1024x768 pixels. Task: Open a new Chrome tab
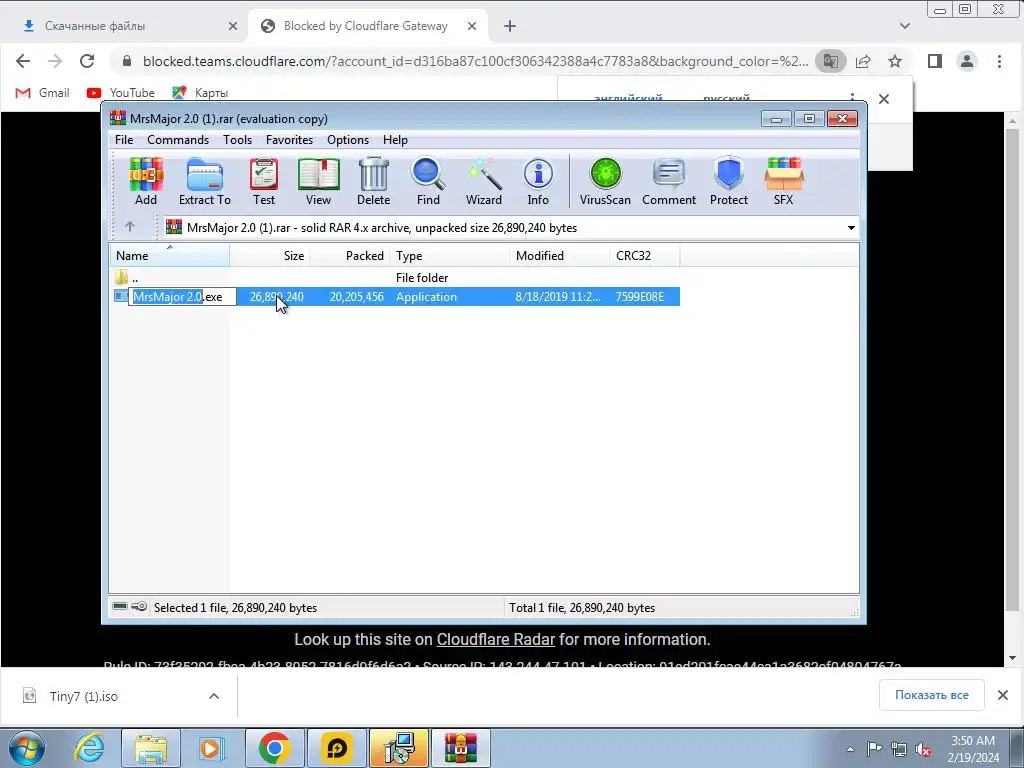(x=510, y=26)
